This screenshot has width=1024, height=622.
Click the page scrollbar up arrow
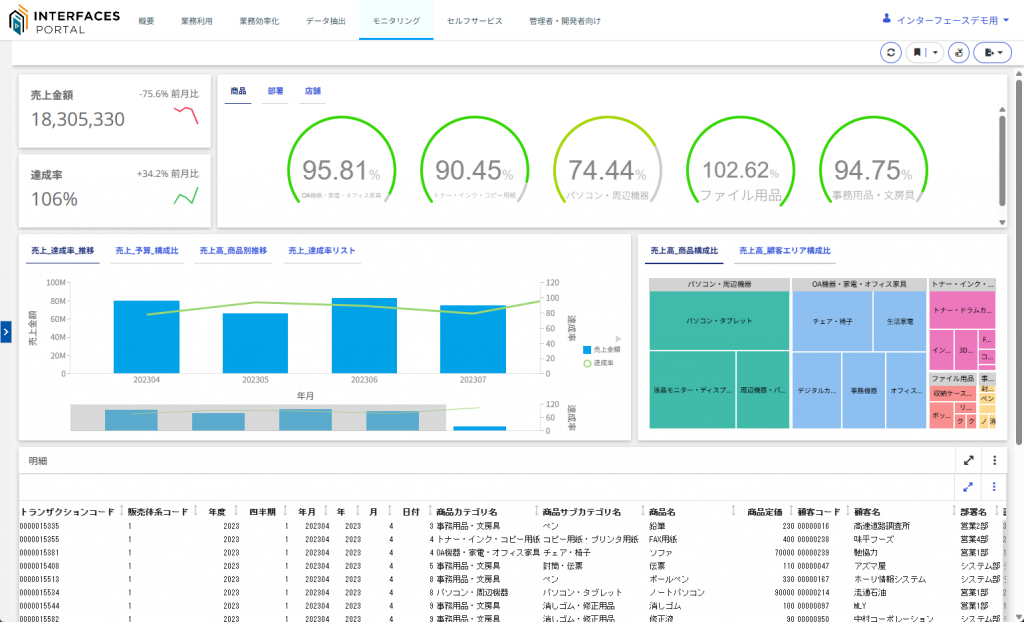coord(1018,74)
